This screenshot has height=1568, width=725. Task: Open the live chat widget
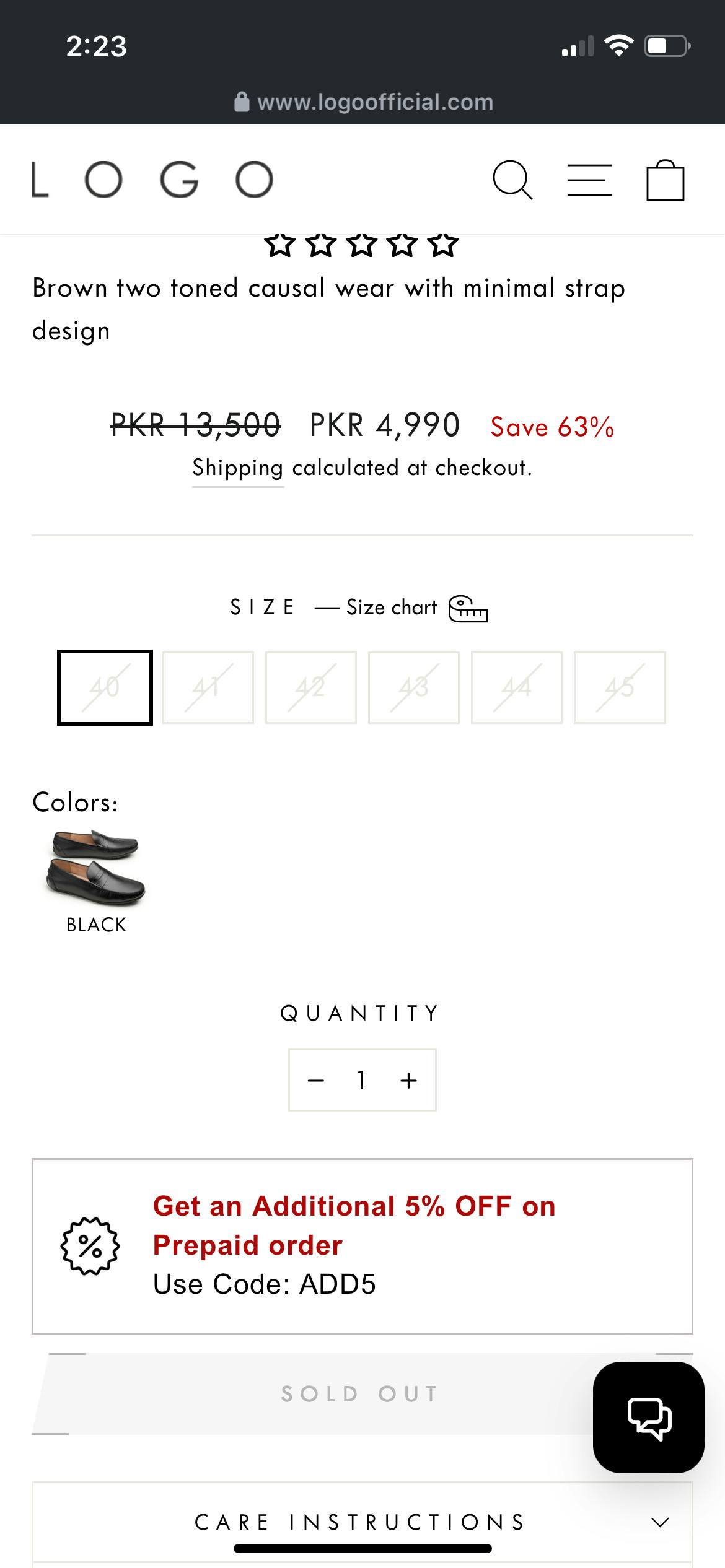pos(648,1417)
